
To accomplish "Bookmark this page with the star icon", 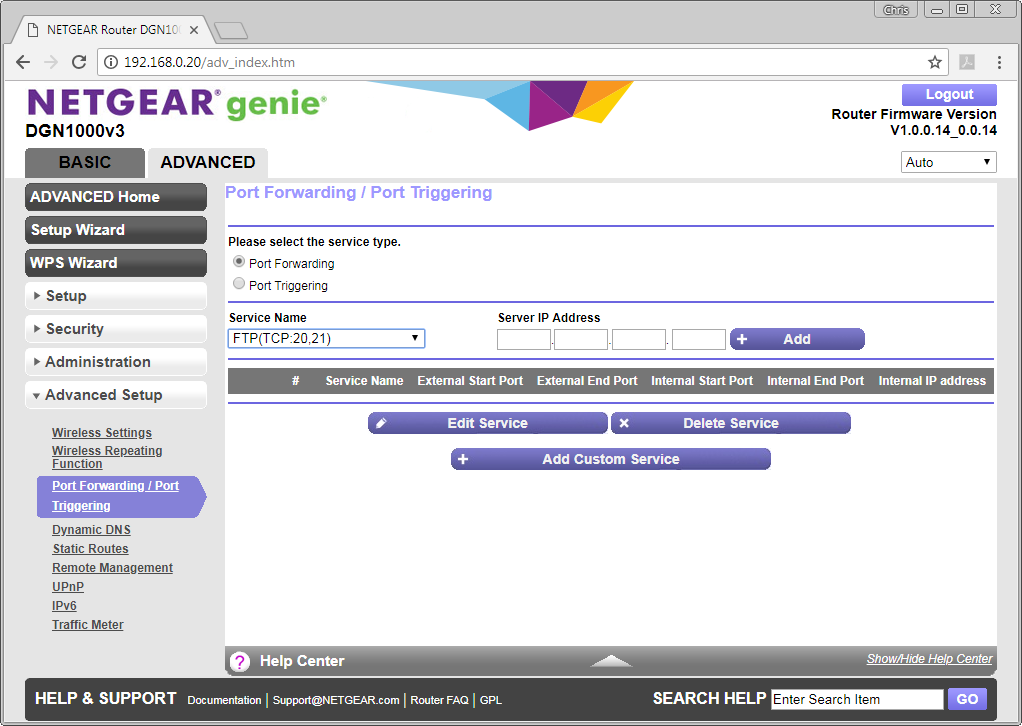I will 935,62.
